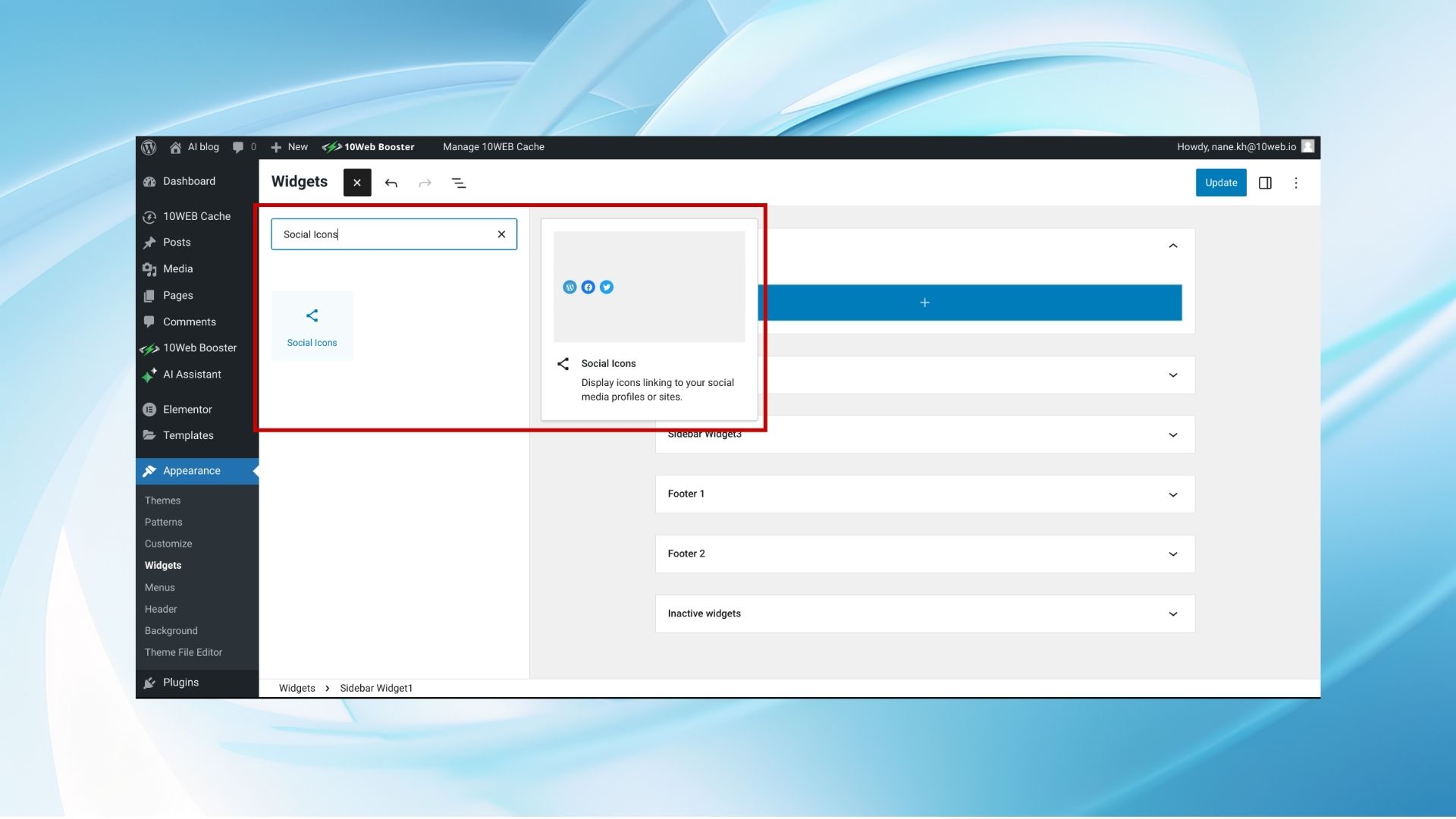The width and height of the screenshot is (1456, 819).
Task: Open the comments bubble in admin bar
Action: [244, 147]
